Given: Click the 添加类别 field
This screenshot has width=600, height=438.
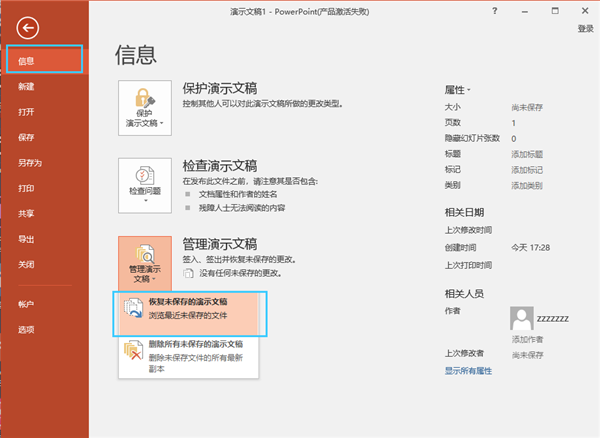Looking at the screenshot, I should click(527, 186).
